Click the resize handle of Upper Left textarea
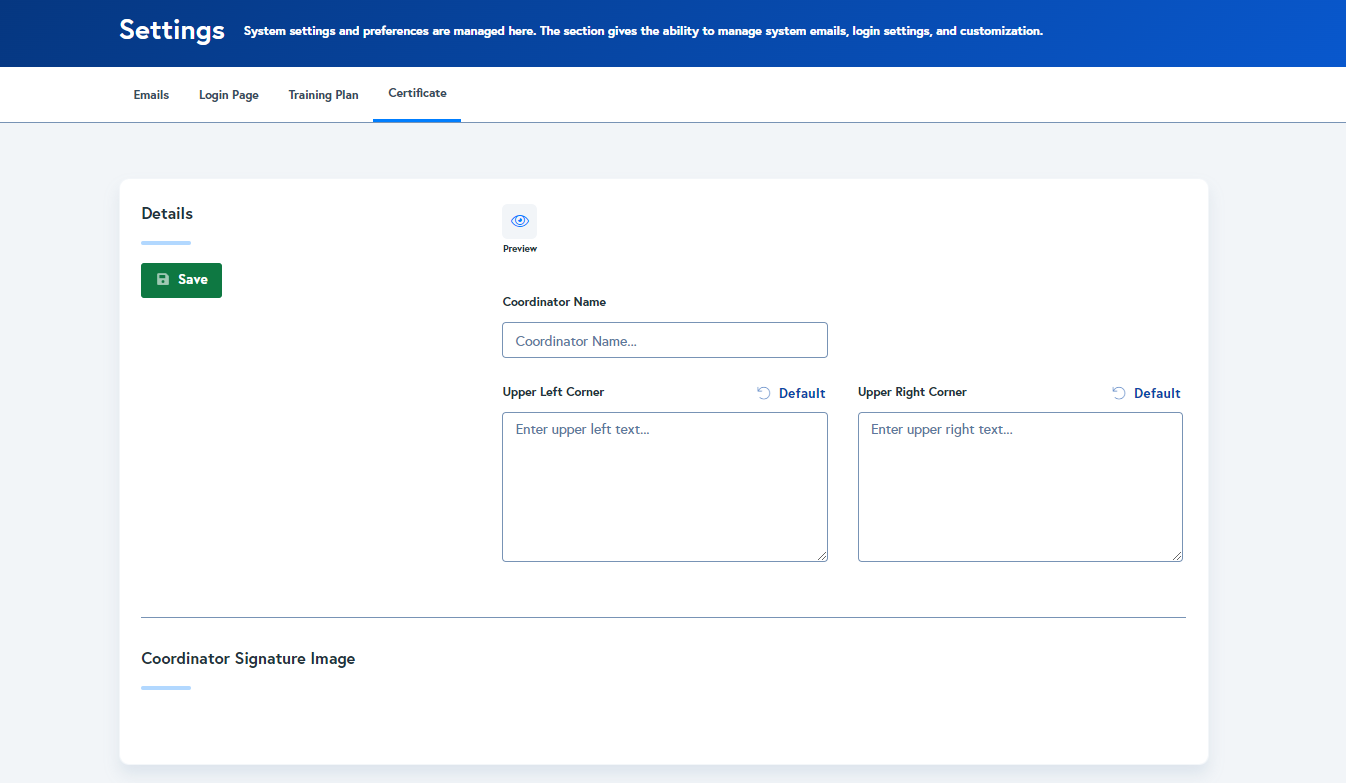 pos(823,556)
